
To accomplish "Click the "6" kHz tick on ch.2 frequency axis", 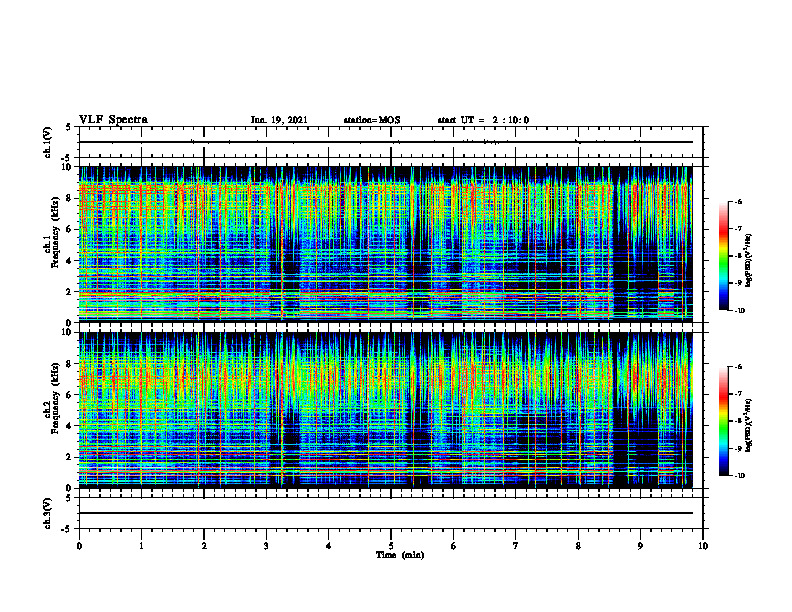I will [70, 395].
